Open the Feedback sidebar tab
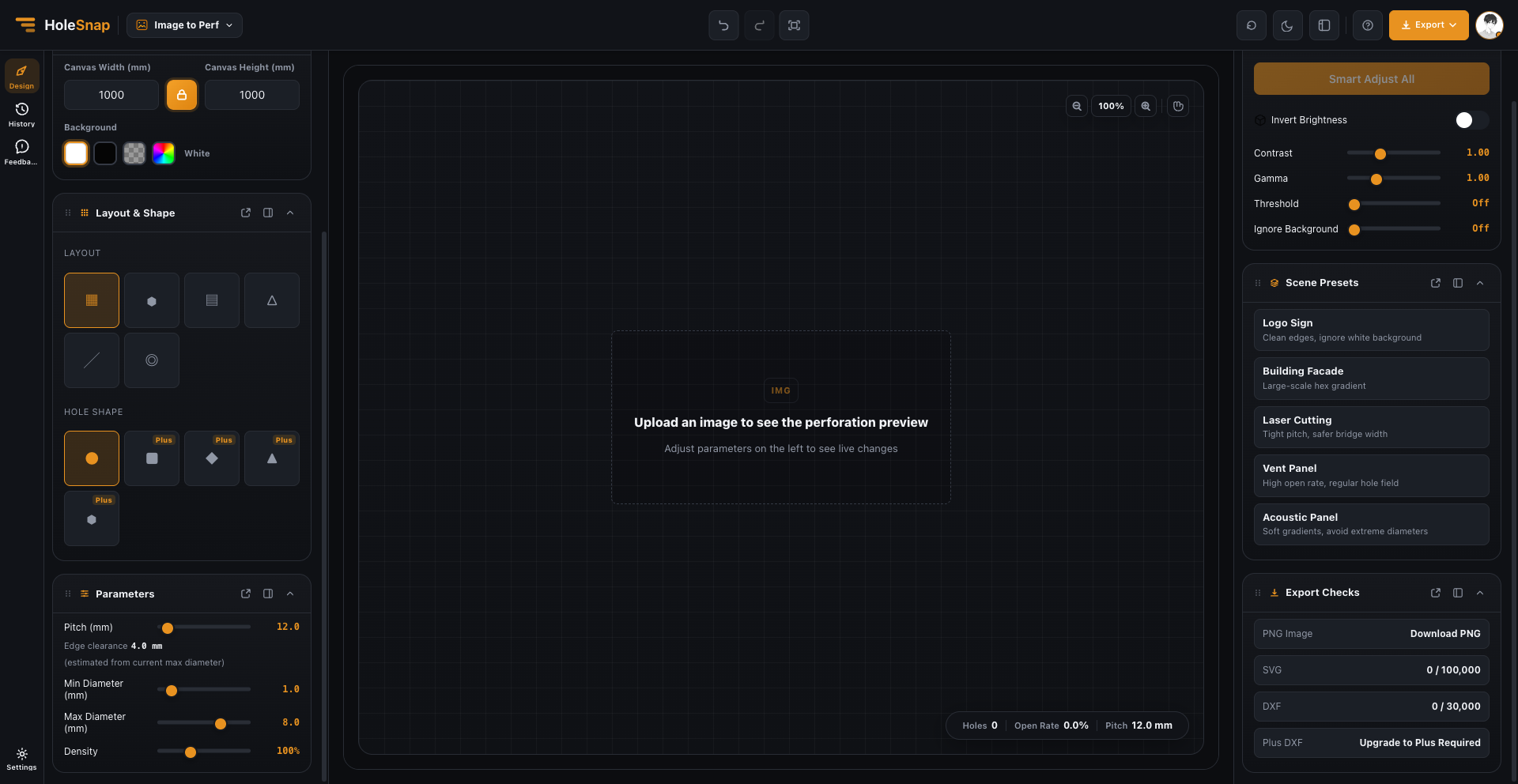 click(x=21, y=152)
